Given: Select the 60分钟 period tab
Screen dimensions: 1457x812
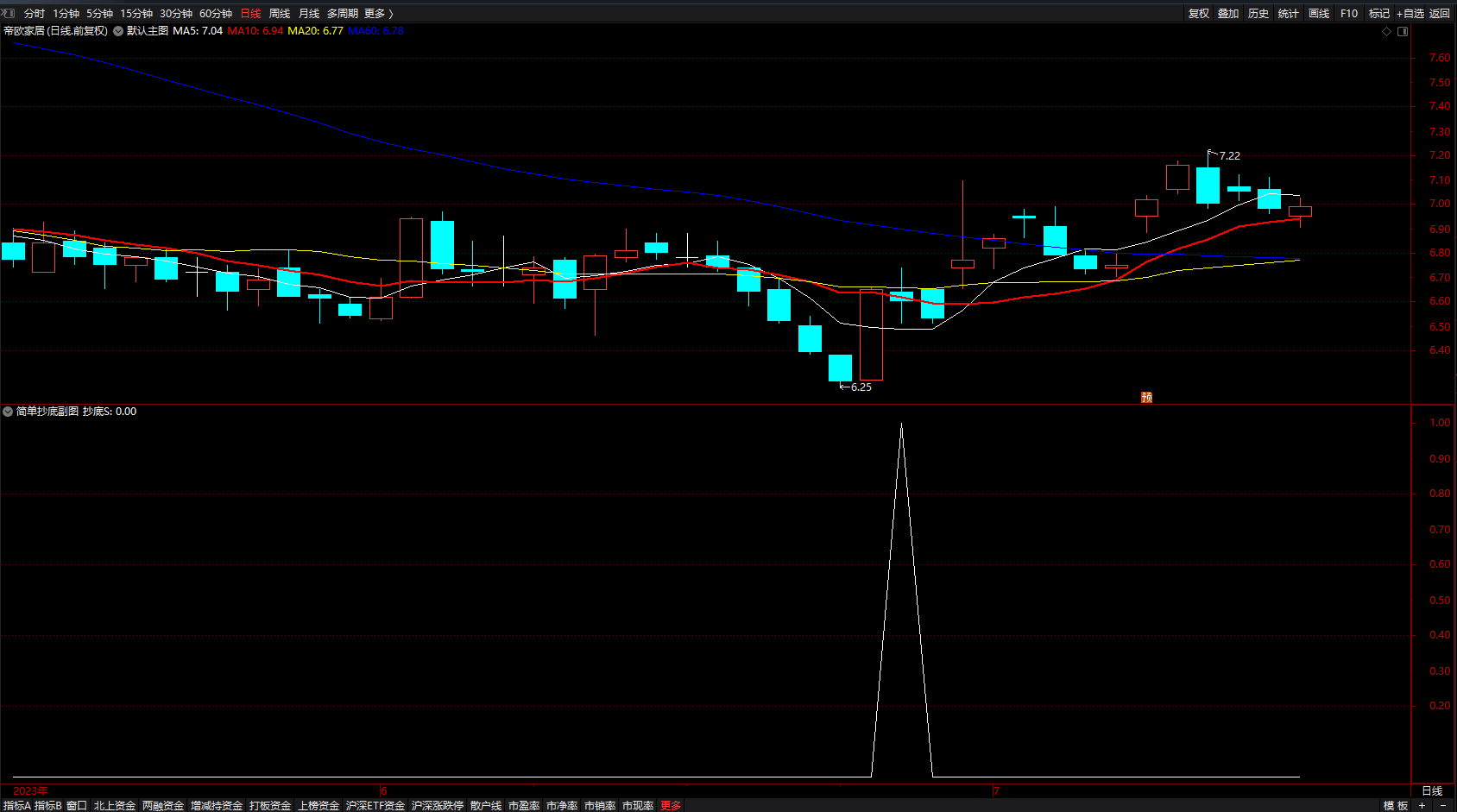Looking at the screenshot, I should (x=216, y=13).
